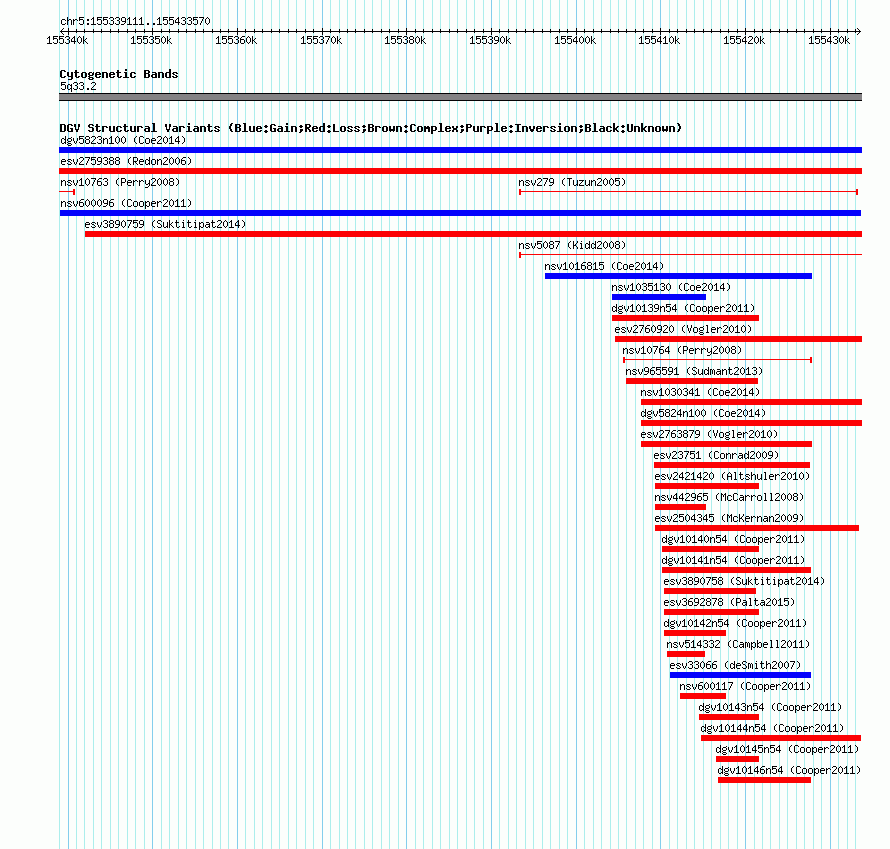
Task: Click the red bar under nsv514332
Action: coord(686,654)
